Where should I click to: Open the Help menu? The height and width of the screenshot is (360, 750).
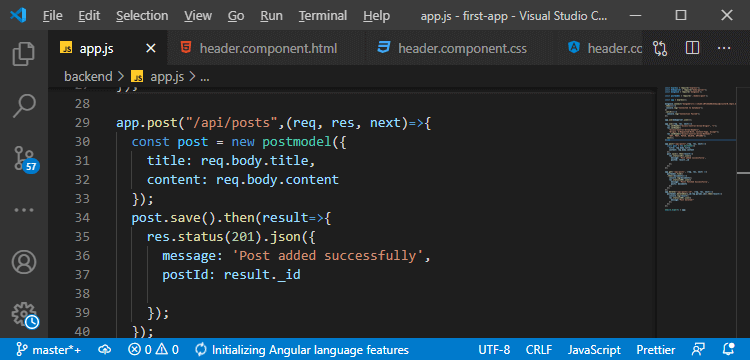click(376, 16)
